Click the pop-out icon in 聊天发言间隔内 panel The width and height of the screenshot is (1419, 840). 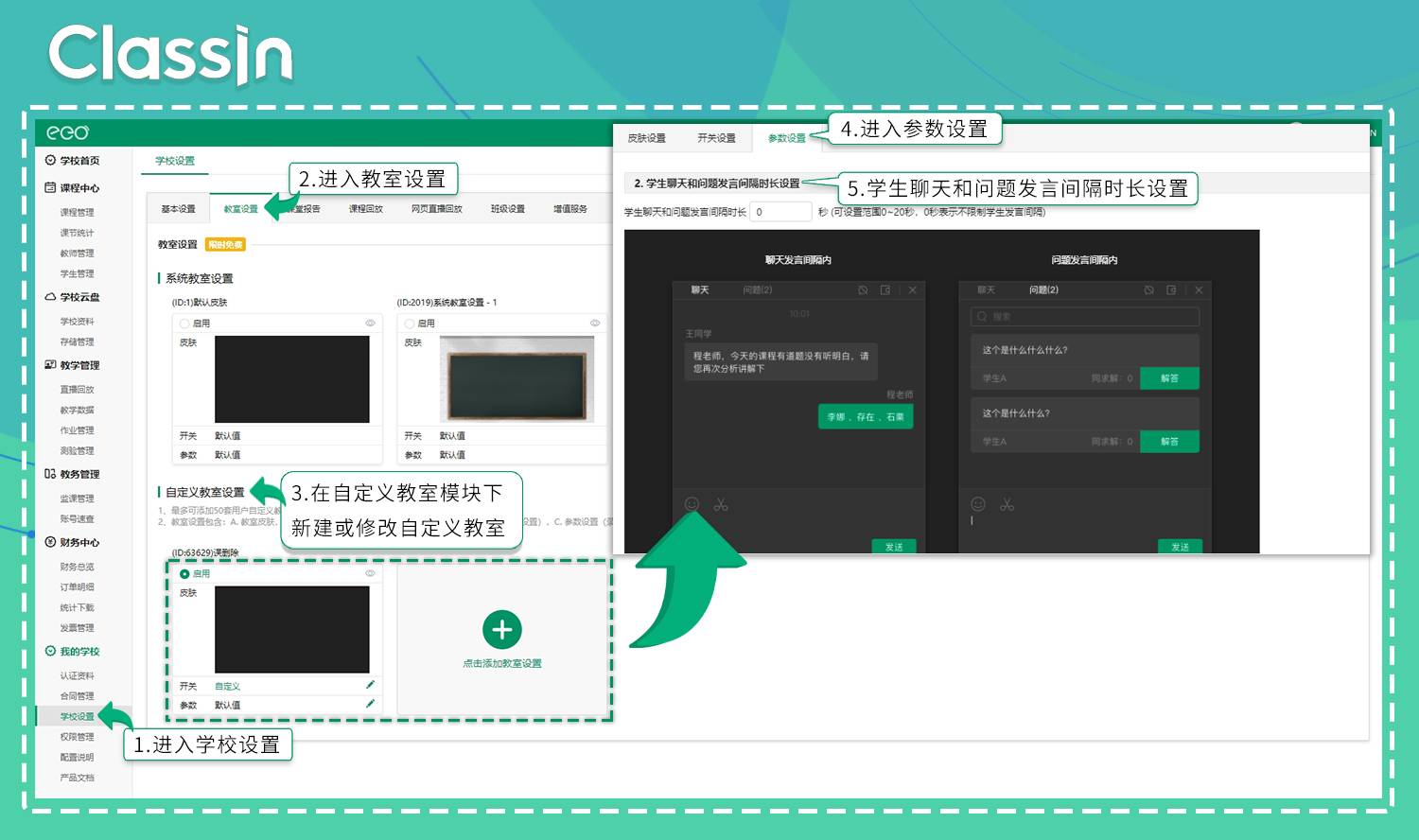[885, 290]
